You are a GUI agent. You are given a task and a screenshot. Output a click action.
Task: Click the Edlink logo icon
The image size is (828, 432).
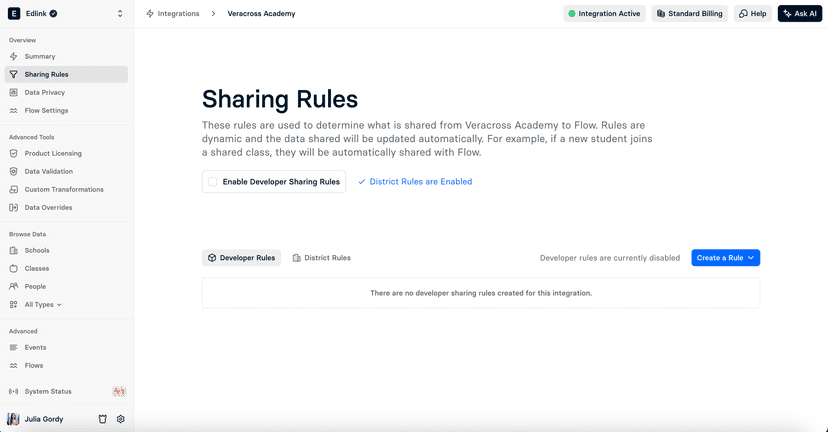(14, 14)
